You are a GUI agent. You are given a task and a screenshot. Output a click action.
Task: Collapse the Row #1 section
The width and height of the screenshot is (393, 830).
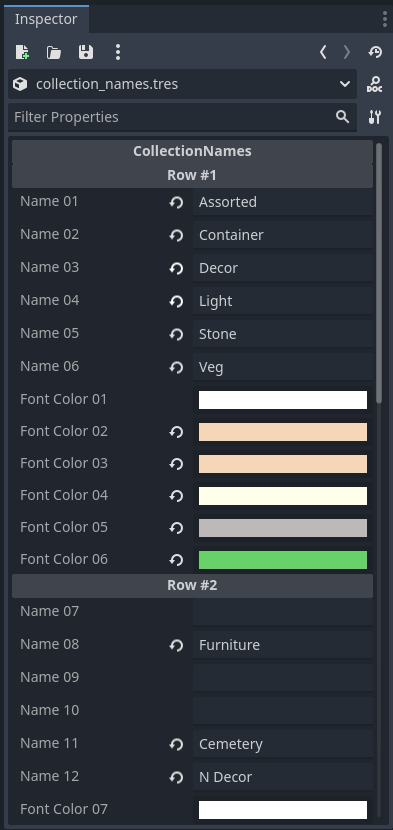pos(192,175)
